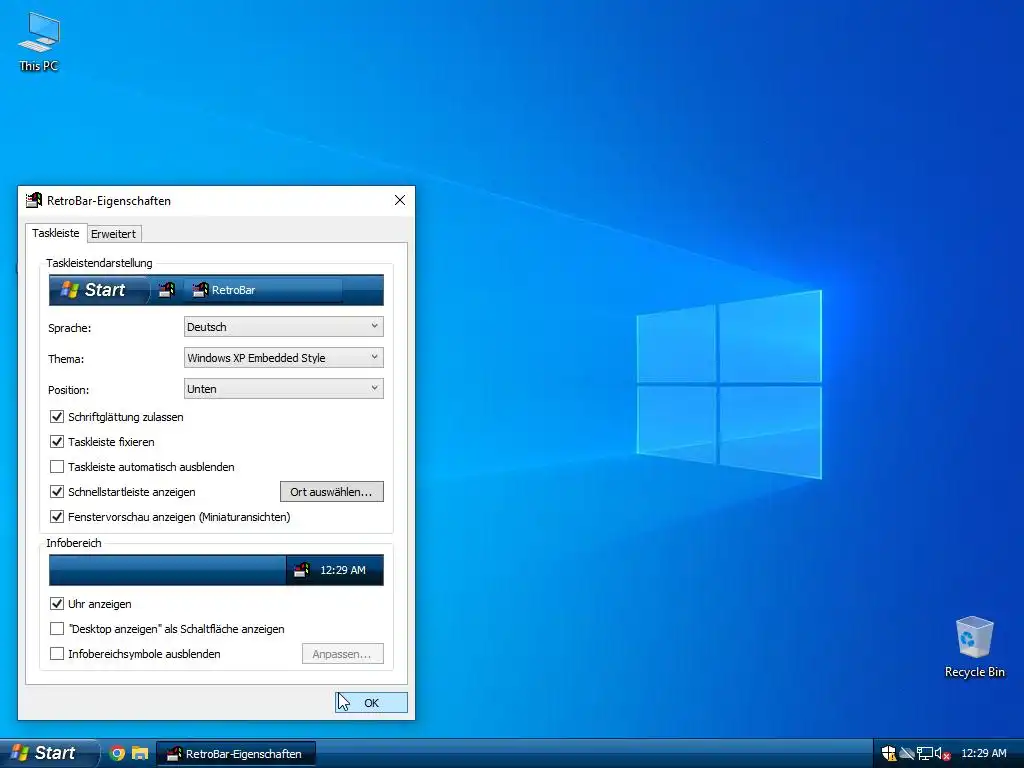Click the Ort auswählen... button
Viewport: 1024px width, 768px height.
coord(332,492)
